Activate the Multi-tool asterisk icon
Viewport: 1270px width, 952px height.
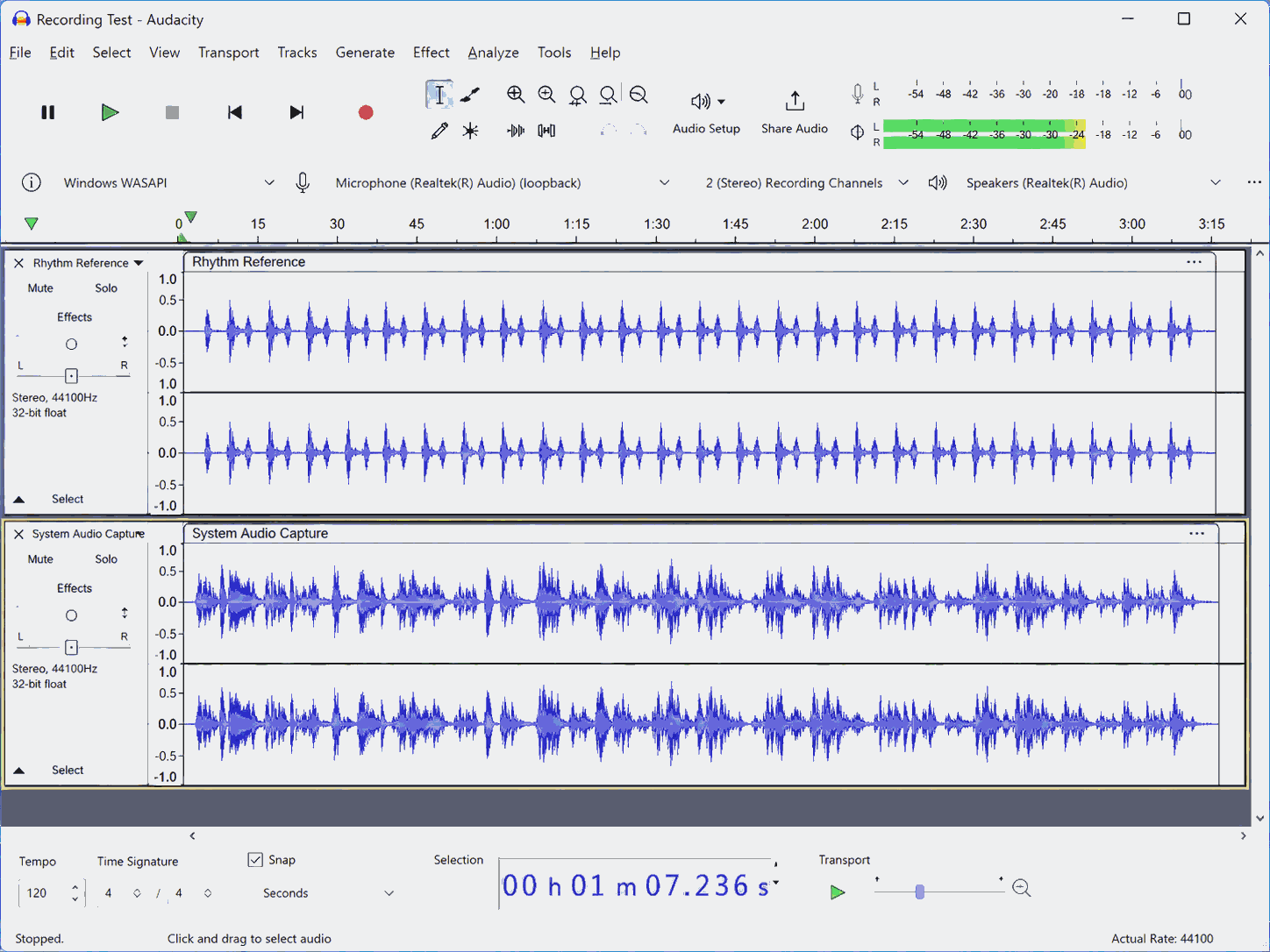pyautogui.click(x=471, y=131)
